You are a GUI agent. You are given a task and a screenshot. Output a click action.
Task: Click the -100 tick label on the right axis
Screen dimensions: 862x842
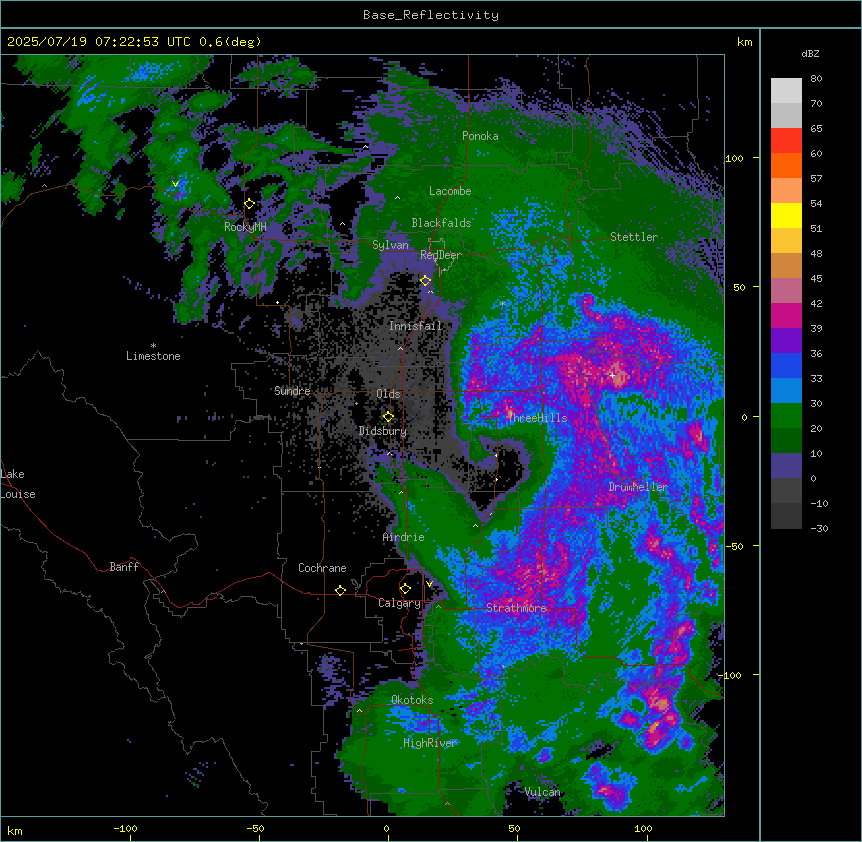pos(730,675)
